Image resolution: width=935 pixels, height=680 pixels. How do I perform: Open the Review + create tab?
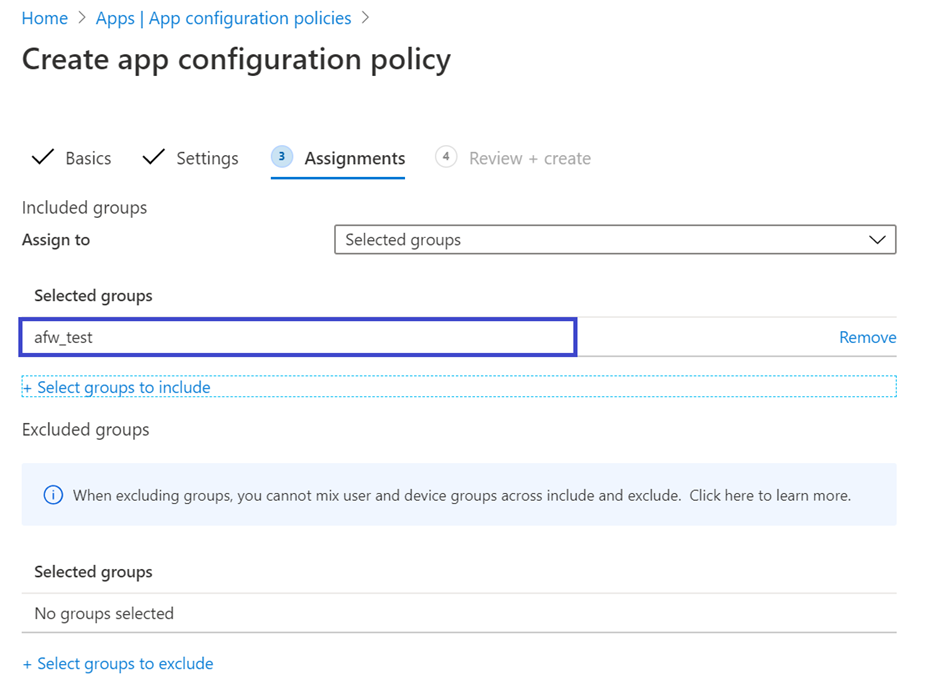[529, 158]
